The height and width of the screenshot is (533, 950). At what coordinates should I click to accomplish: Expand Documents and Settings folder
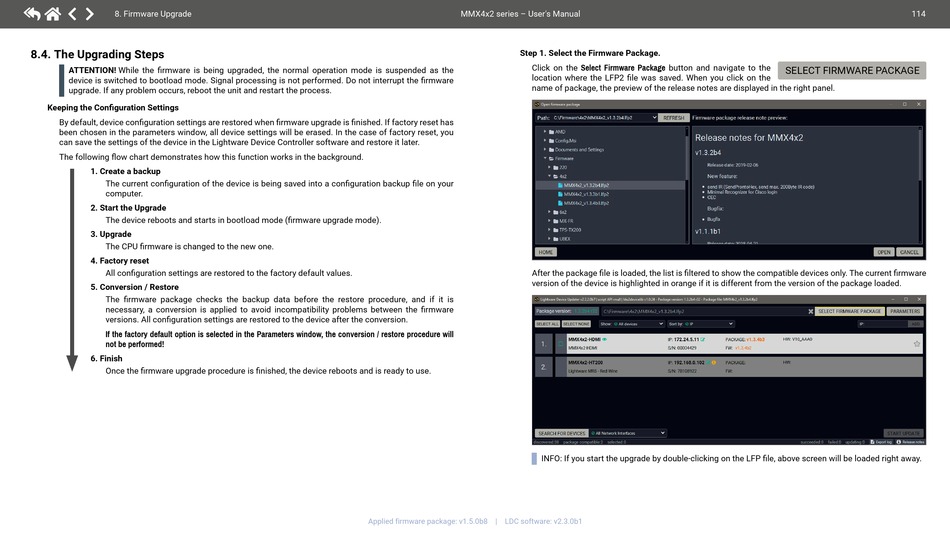pos(545,150)
